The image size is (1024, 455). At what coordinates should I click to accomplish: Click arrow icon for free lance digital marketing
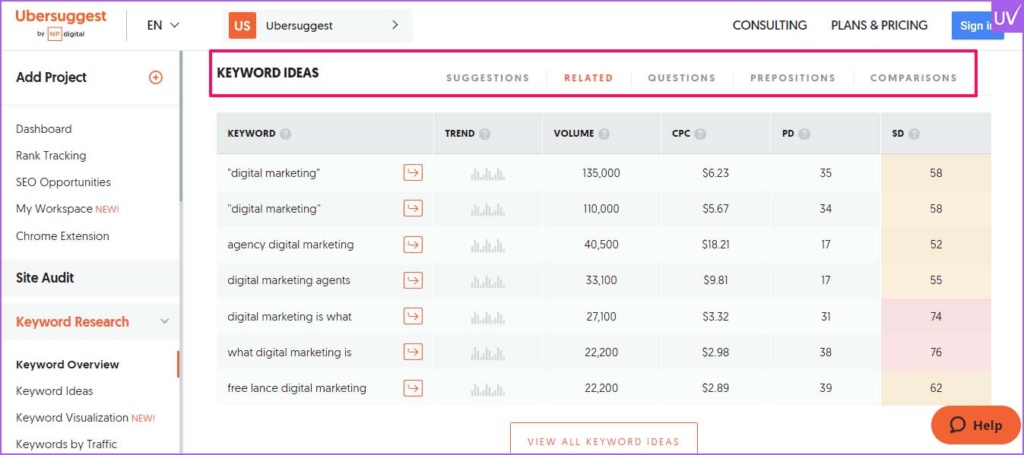[x=412, y=388]
